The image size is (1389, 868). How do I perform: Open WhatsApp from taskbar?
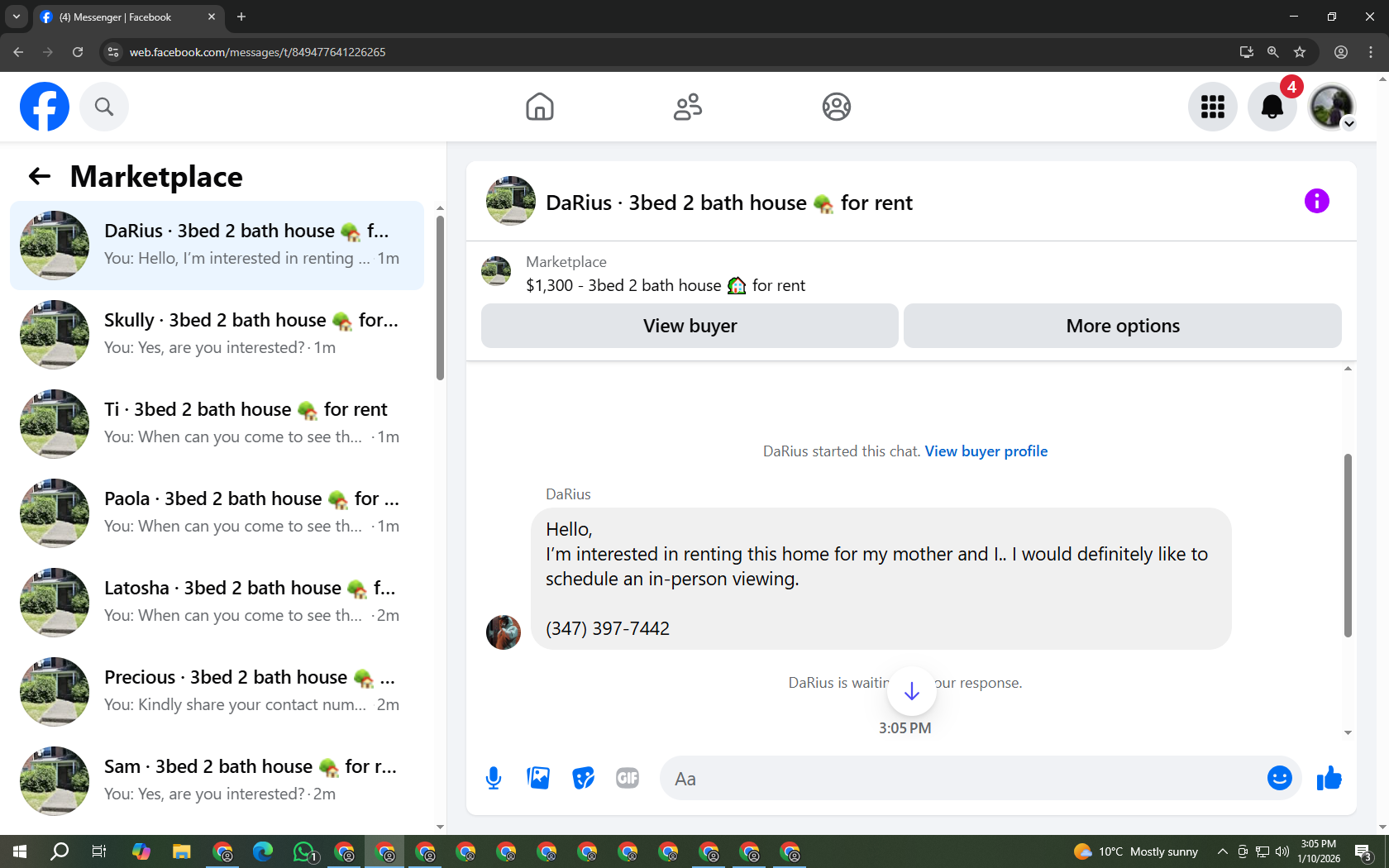pyautogui.click(x=304, y=851)
